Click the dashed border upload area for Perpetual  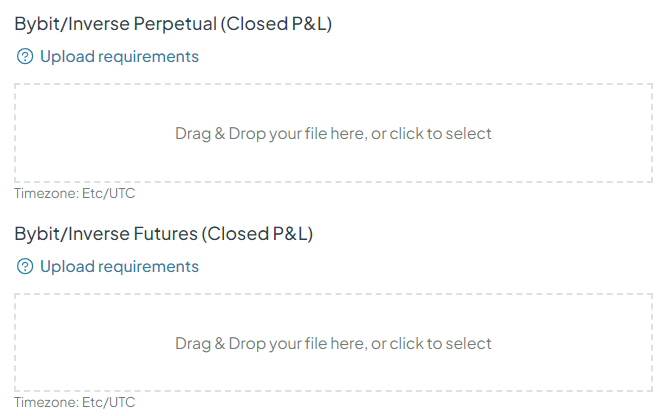[x=333, y=133]
